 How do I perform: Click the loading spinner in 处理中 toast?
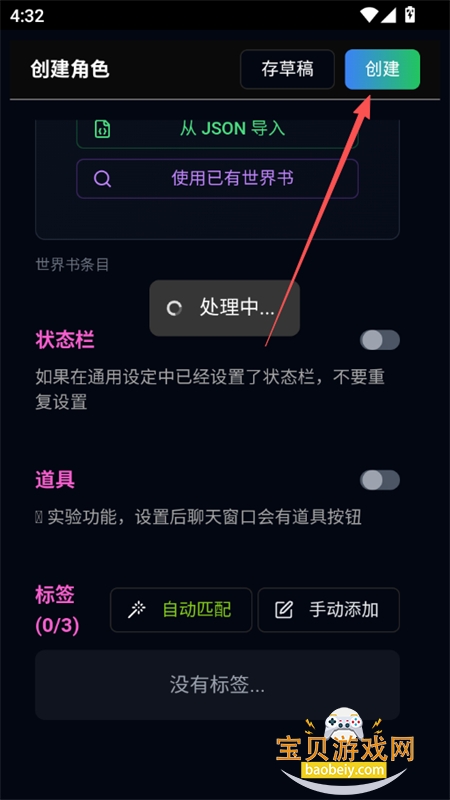tap(174, 308)
